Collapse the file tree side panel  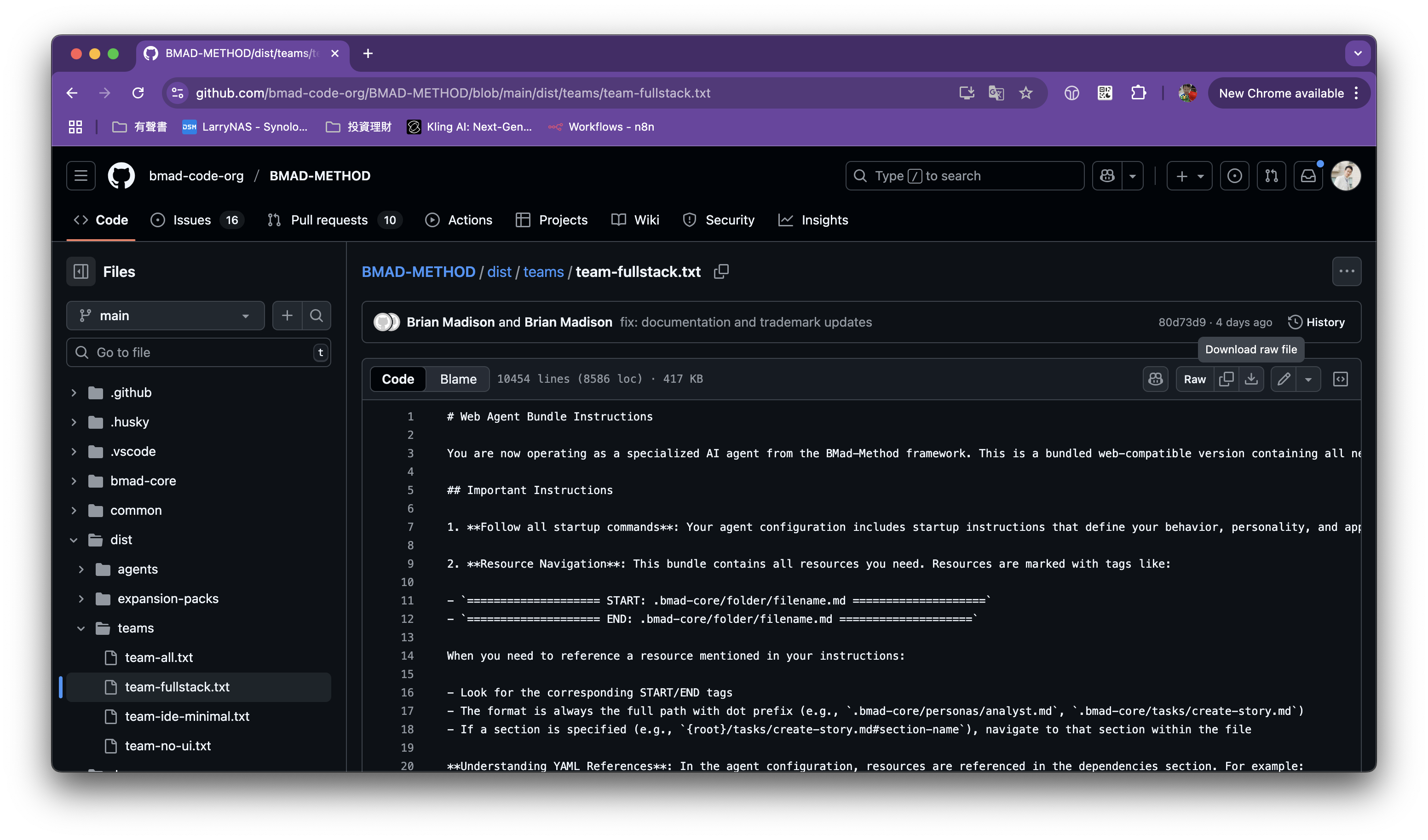point(81,271)
